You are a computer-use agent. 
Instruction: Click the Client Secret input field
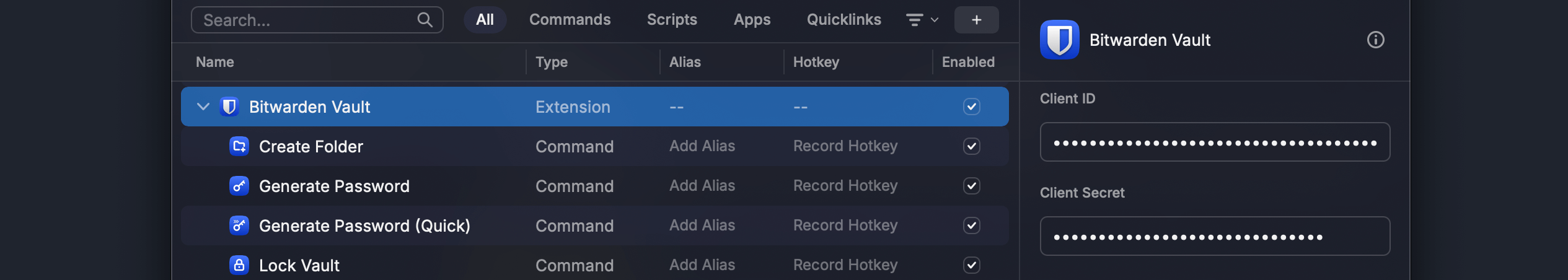point(1215,237)
